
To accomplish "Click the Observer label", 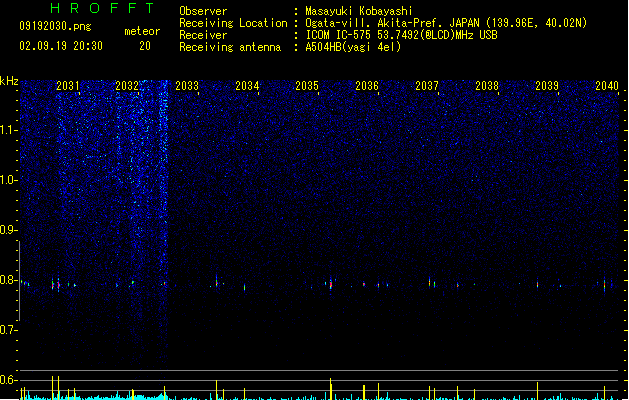I will pyautogui.click(x=203, y=11).
